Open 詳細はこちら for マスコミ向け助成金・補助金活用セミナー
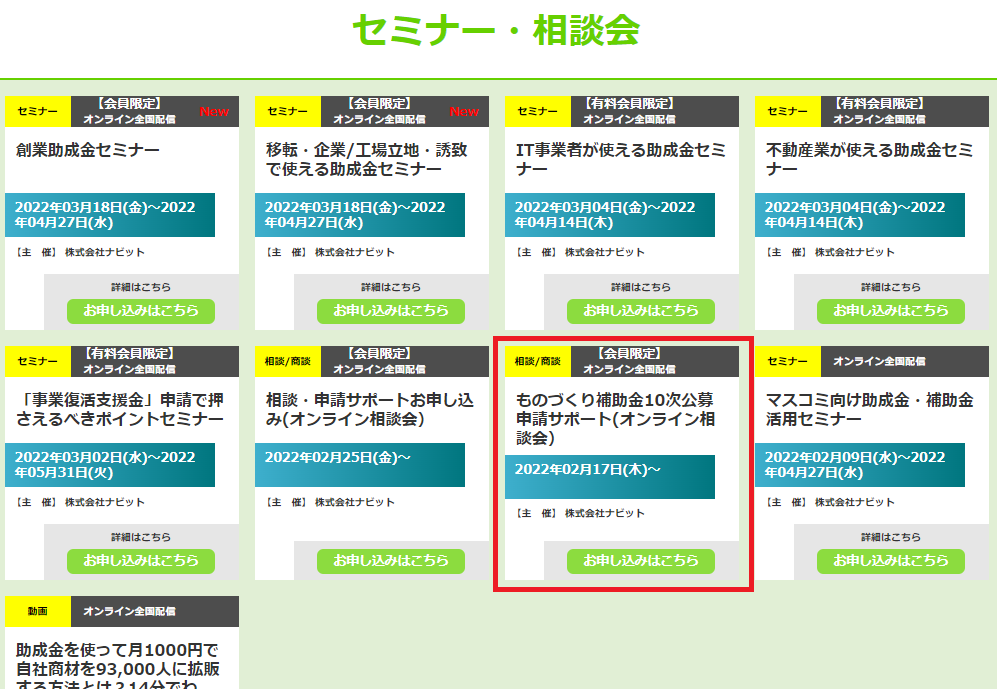This screenshot has height=689, width=1003. click(x=891, y=537)
